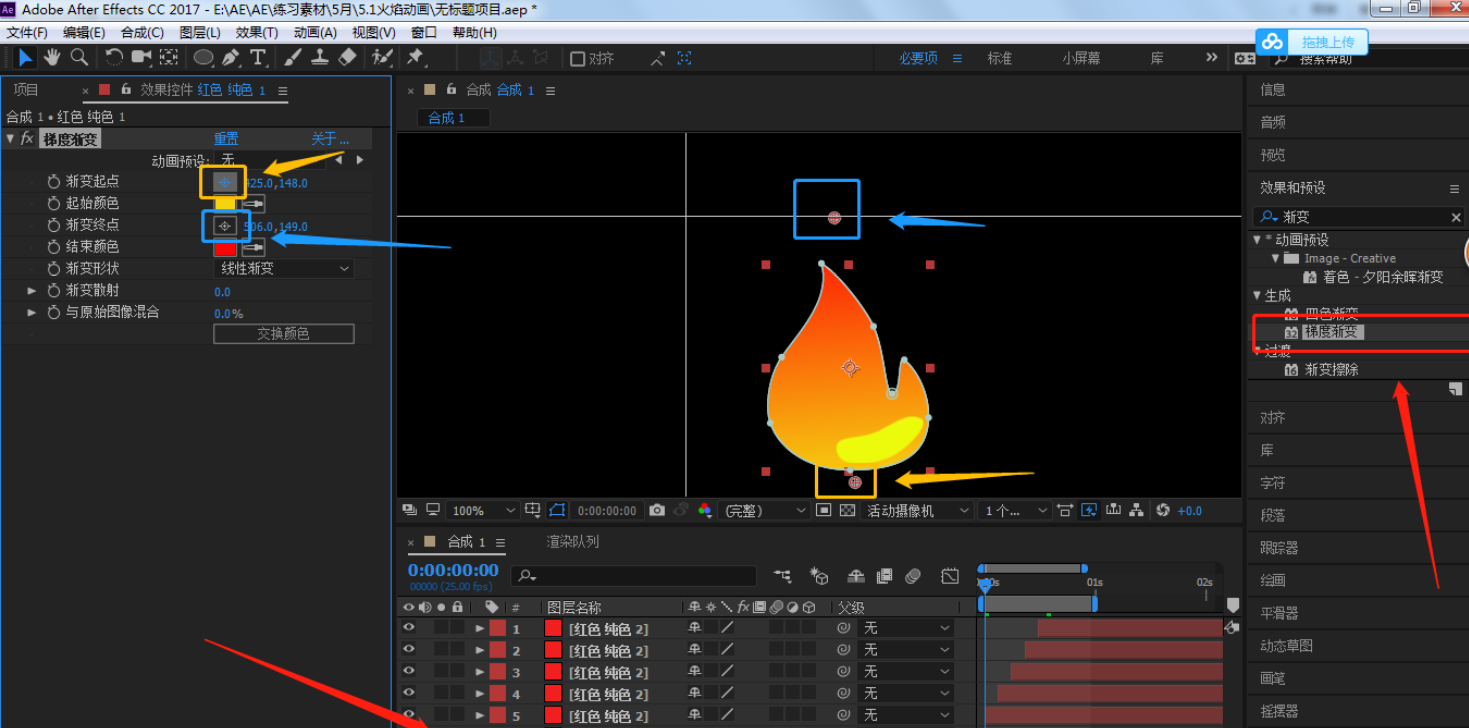Open the 100% magnification dropdown

(x=481, y=510)
